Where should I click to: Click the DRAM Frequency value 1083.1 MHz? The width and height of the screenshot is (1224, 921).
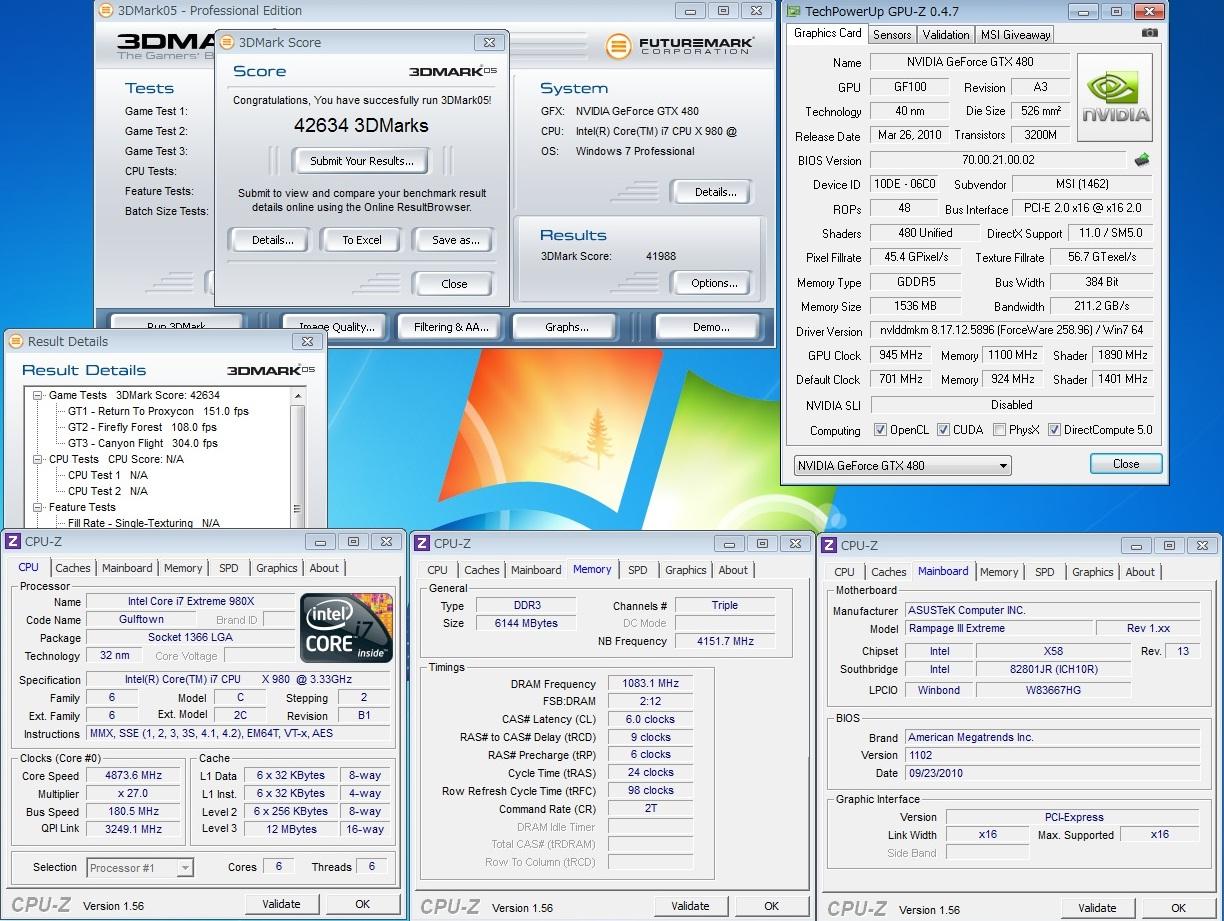click(650, 683)
